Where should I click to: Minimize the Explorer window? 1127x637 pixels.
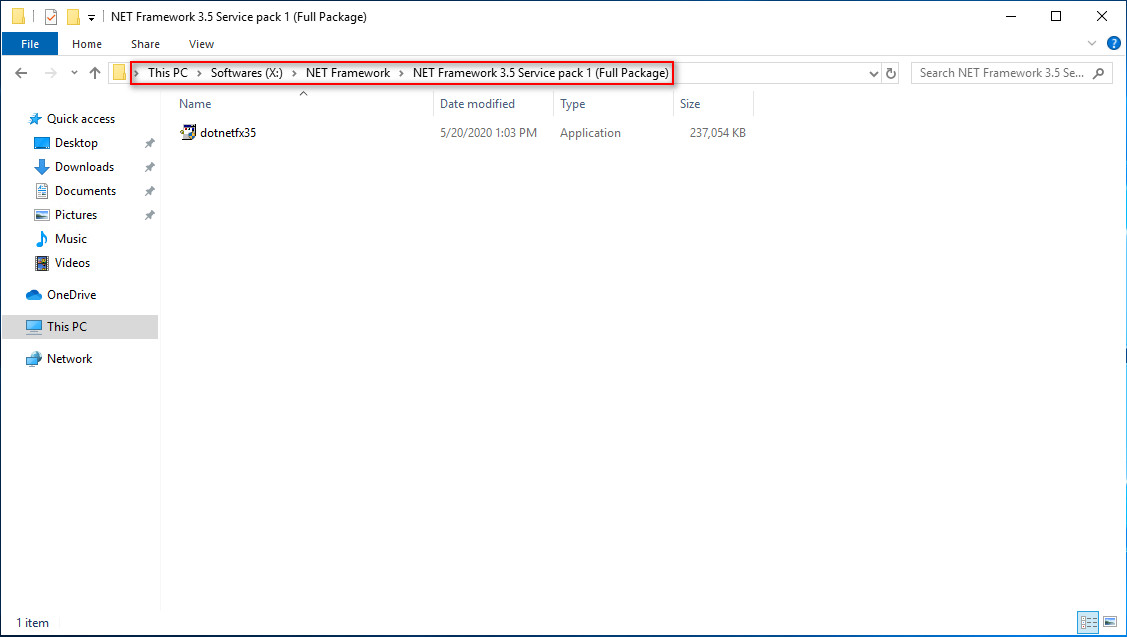(x=1011, y=16)
